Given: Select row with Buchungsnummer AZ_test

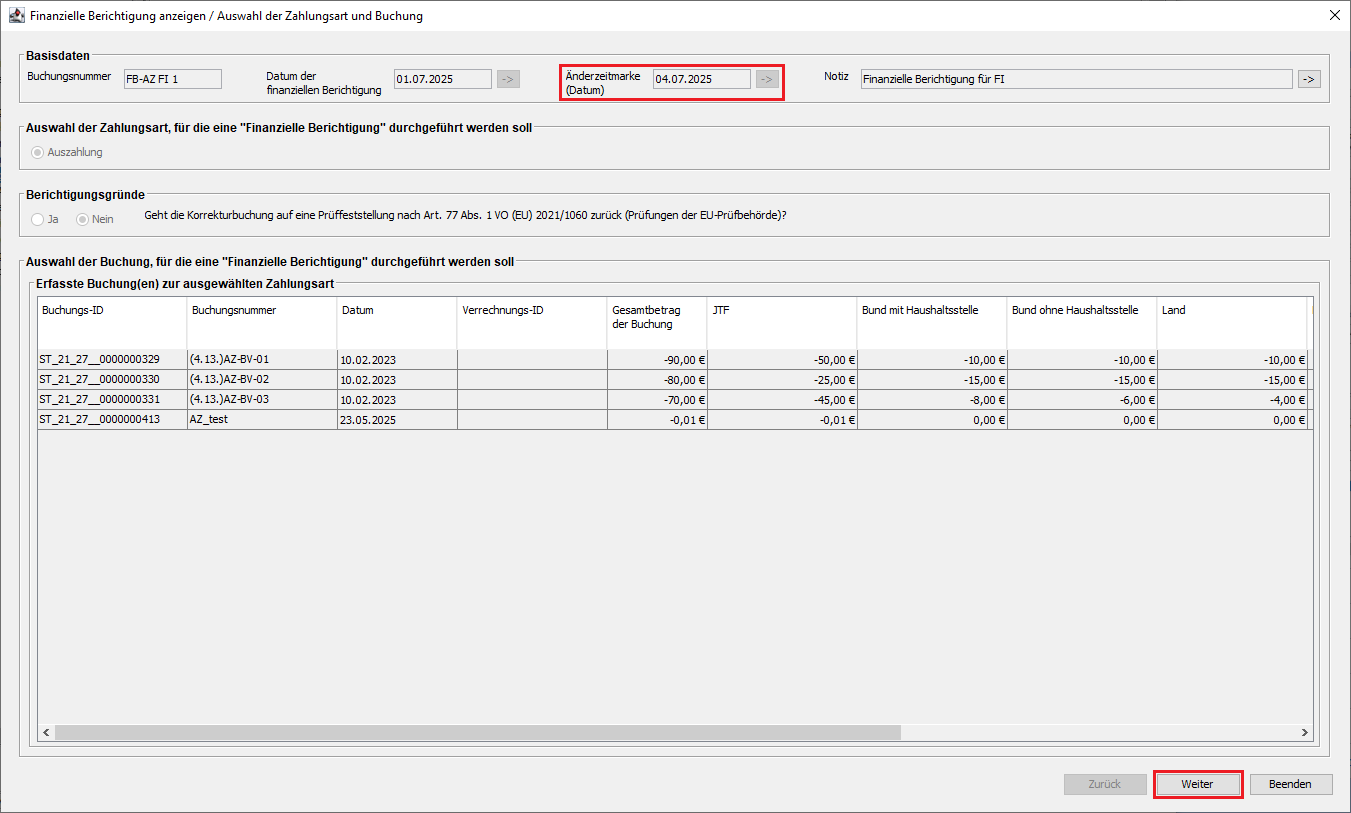Looking at the screenshot, I should (262, 420).
